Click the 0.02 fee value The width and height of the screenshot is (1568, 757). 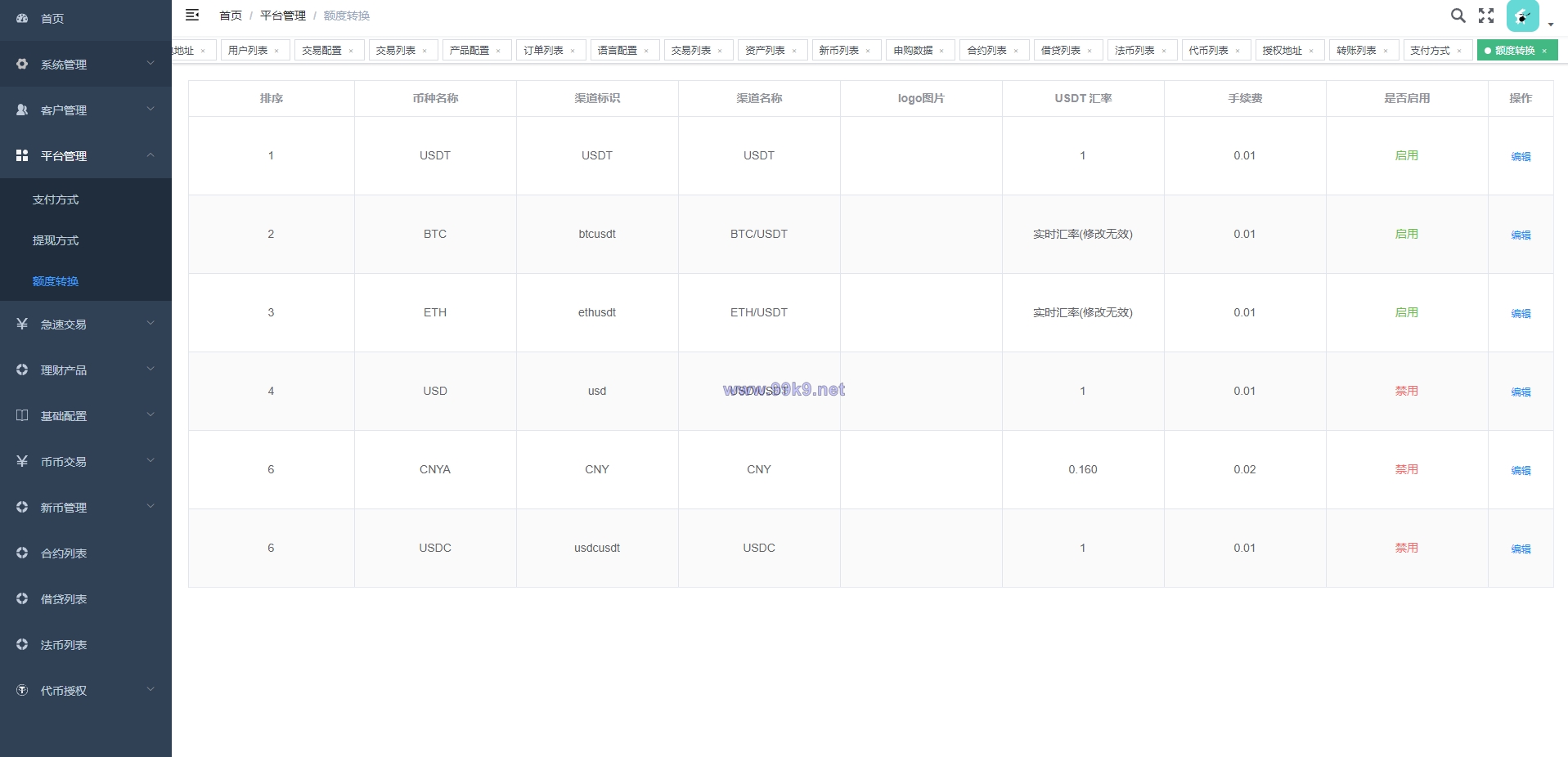[1245, 469]
